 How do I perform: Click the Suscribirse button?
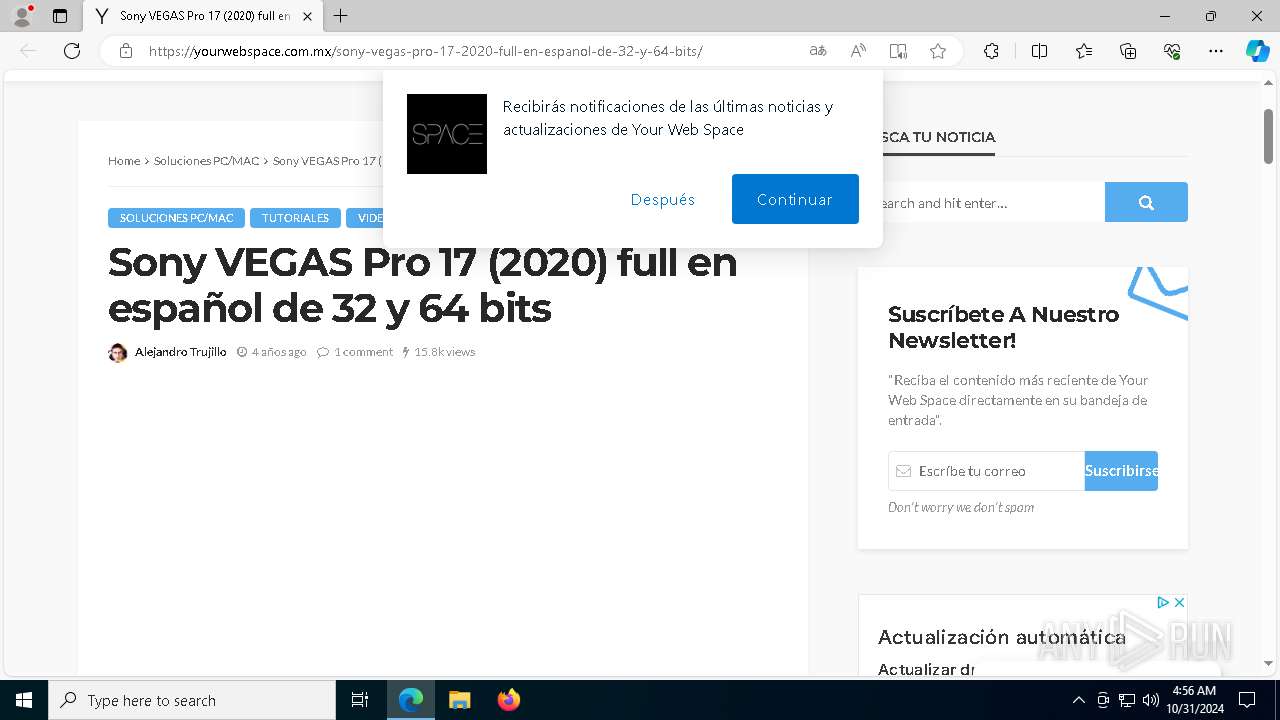pyautogui.click(x=1121, y=471)
